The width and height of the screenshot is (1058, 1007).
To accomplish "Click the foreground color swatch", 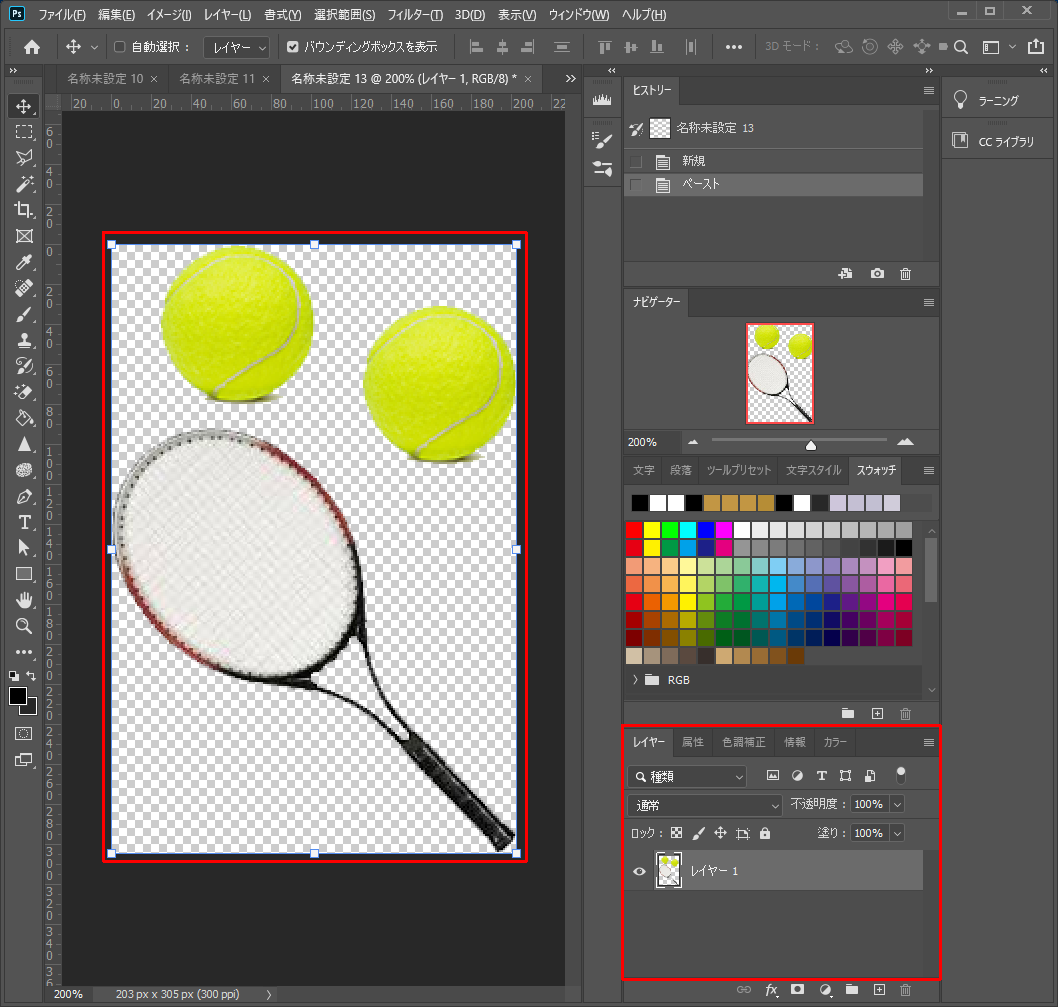I will (x=18, y=696).
